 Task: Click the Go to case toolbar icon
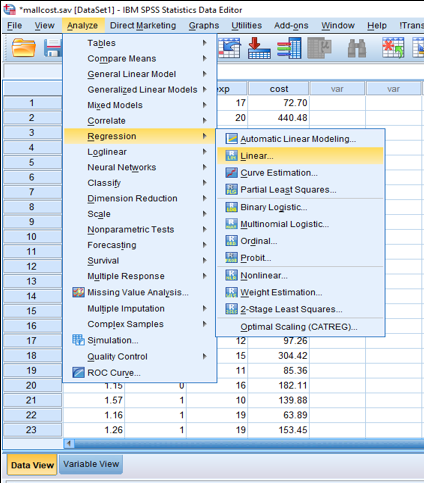230,48
